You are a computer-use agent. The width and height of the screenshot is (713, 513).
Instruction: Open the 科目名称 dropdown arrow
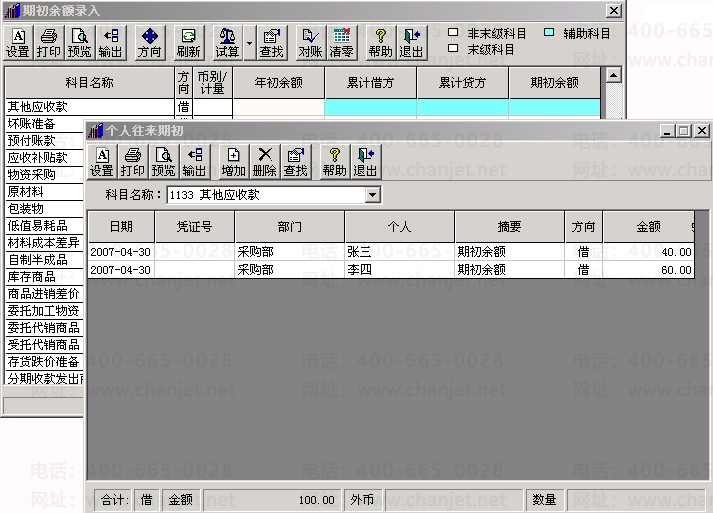[372, 195]
